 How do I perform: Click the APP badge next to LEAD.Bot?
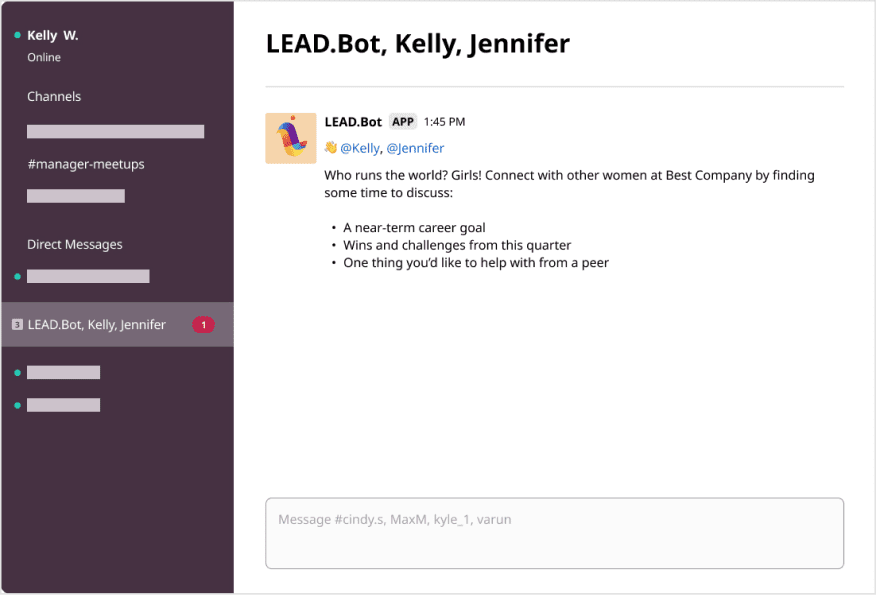click(x=403, y=122)
